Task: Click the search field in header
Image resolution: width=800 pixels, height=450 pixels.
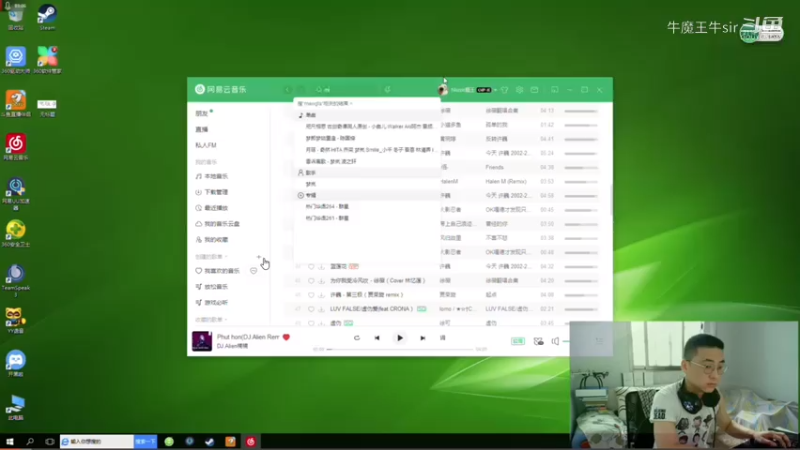Action: coord(347,90)
